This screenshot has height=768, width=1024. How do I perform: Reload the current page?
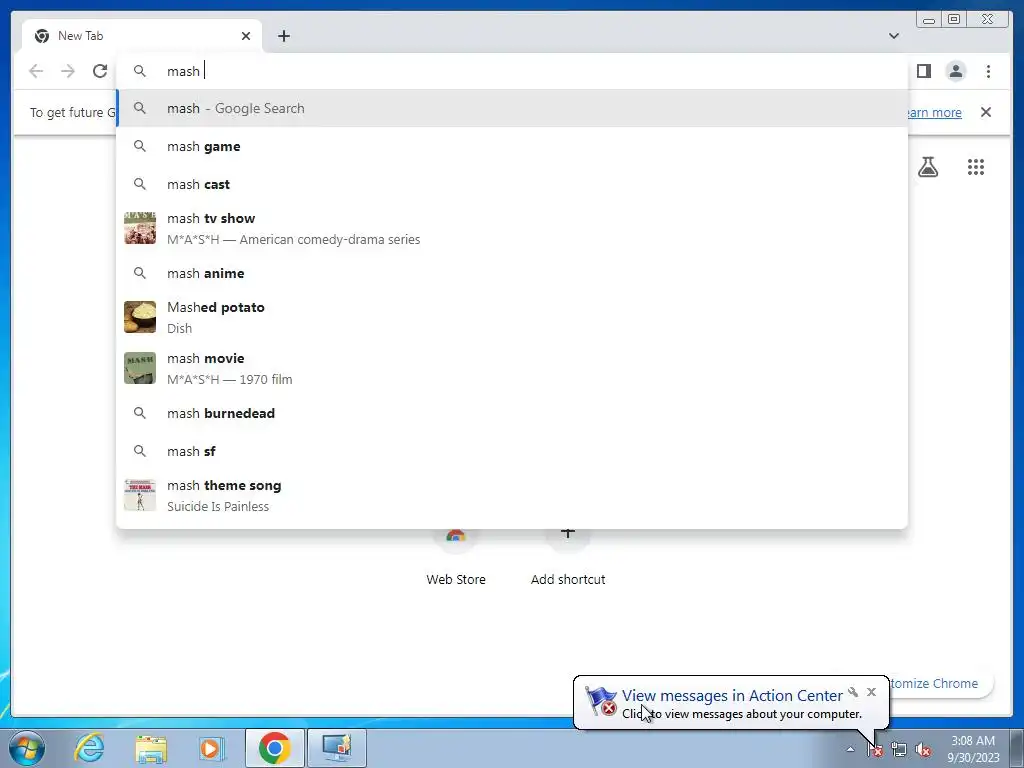click(100, 71)
